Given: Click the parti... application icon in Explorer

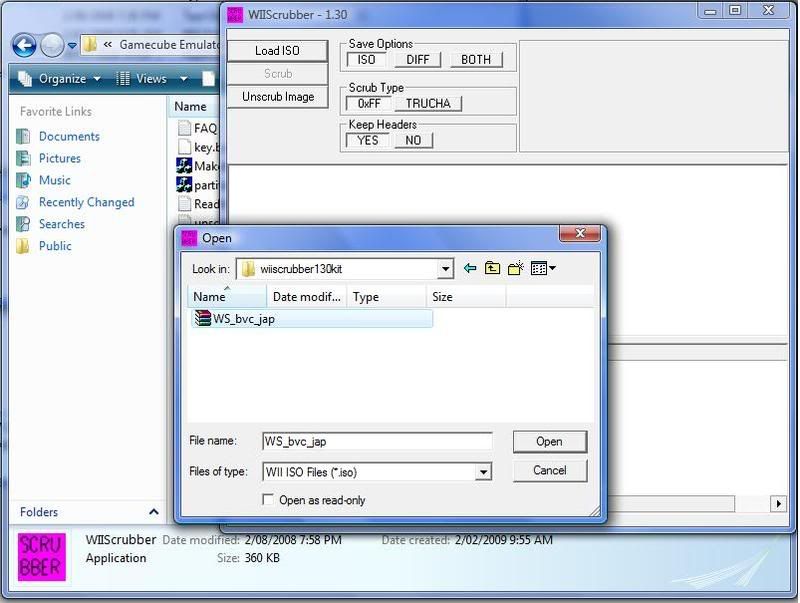Looking at the screenshot, I should 184,185.
